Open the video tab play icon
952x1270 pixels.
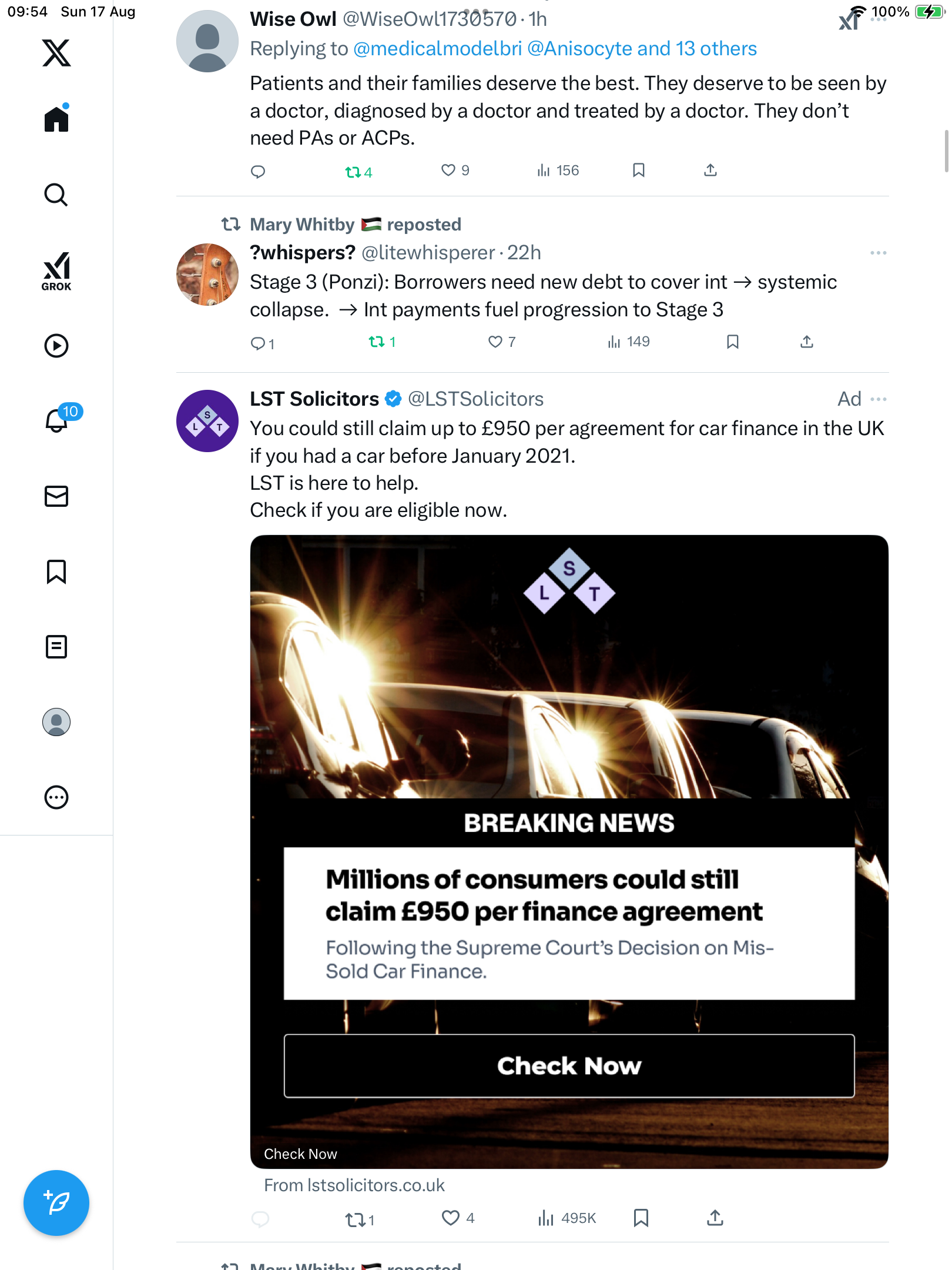point(56,346)
